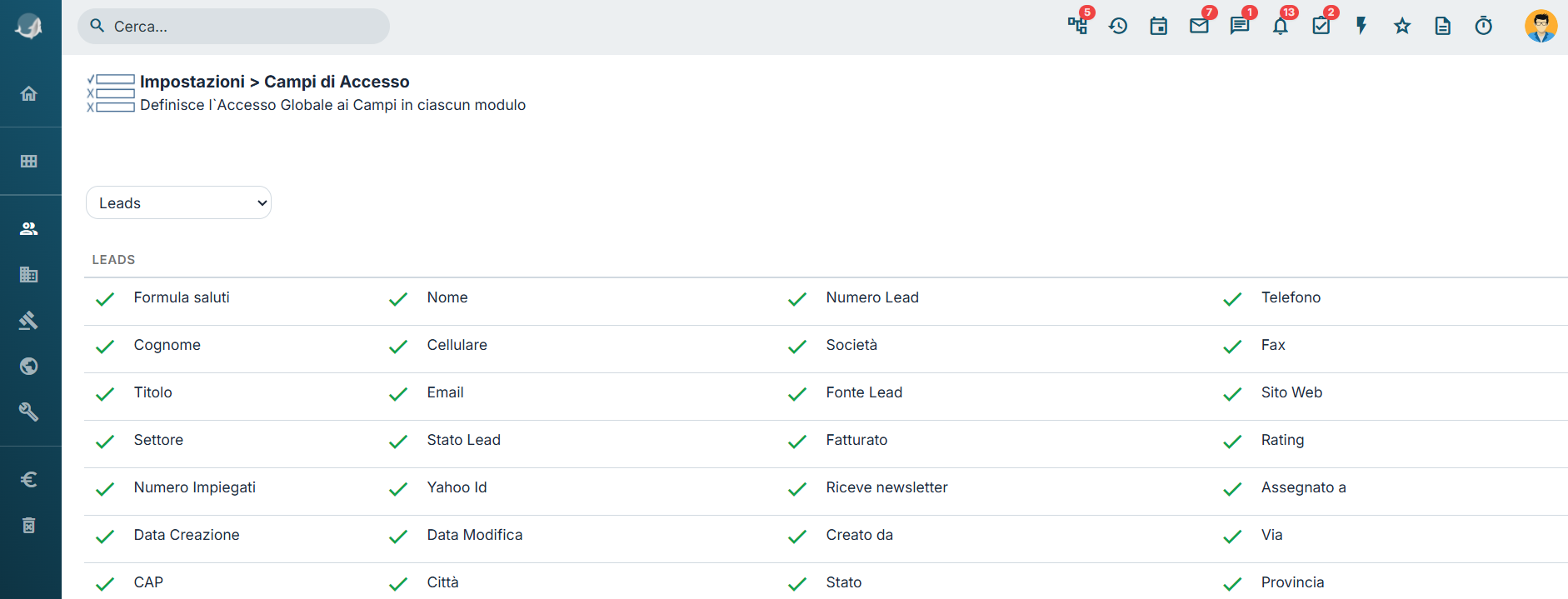This screenshot has height=599, width=1568.
Task: Click the Settore field label
Action: pyautogui.click(x=158, y=440)
